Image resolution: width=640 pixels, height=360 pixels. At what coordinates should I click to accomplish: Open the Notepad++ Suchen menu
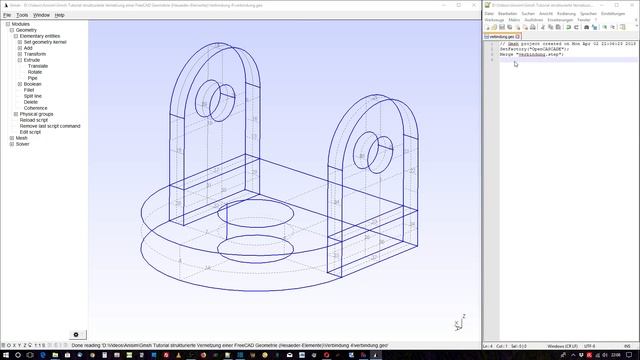pyautogui.click(x=528, y=13)
